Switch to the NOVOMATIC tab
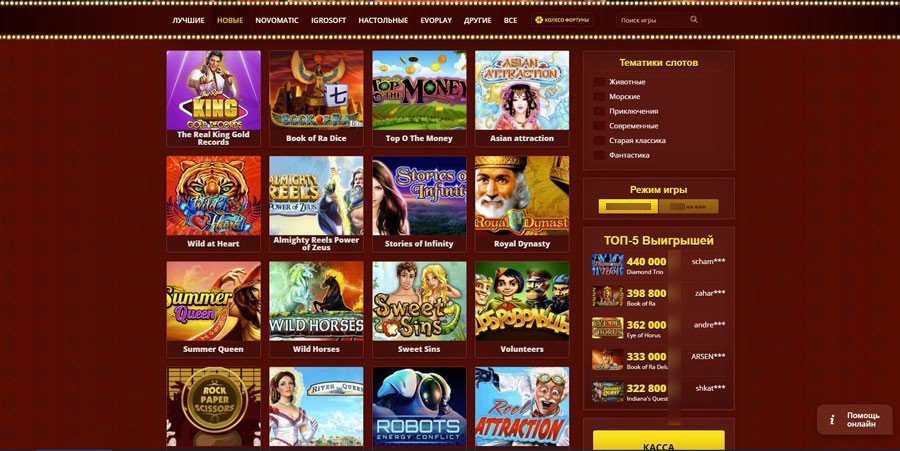The height and width of the screenshot is (451, 900). (x=277, y=20)
